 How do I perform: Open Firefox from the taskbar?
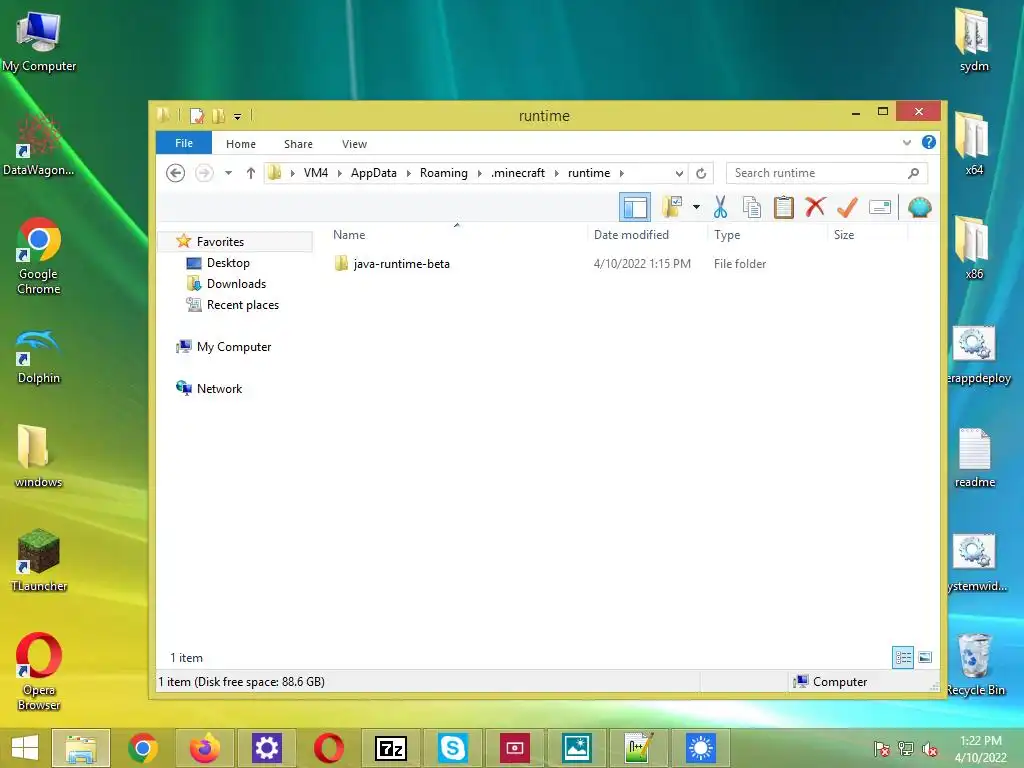(204, 748)
